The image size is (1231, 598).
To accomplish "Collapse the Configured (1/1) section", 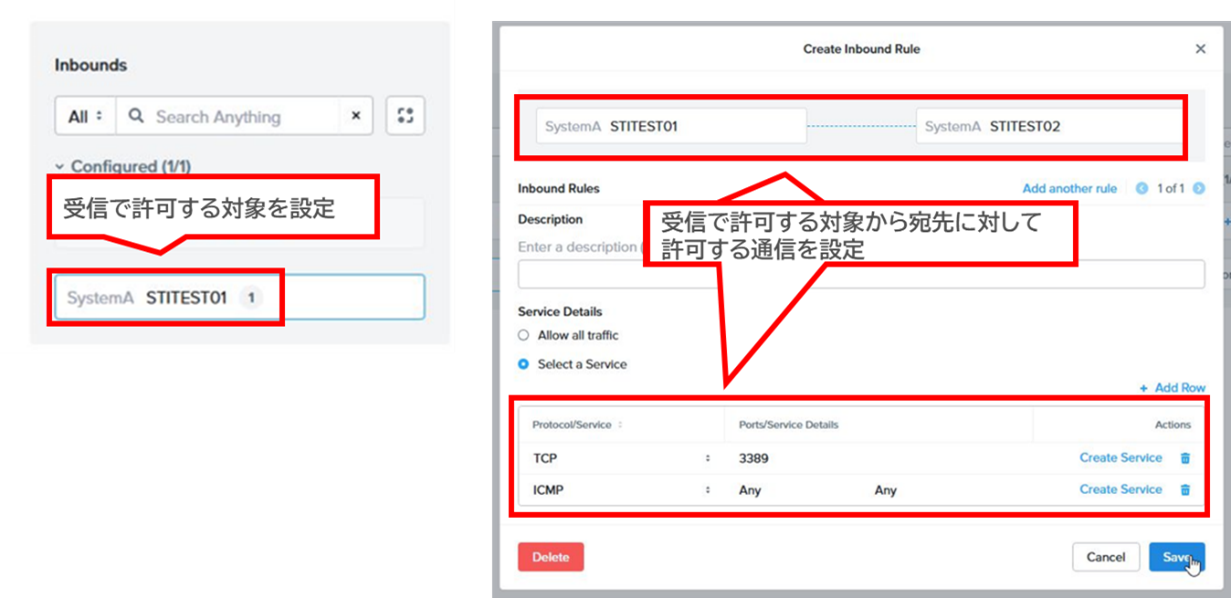I will coord(61,167).
